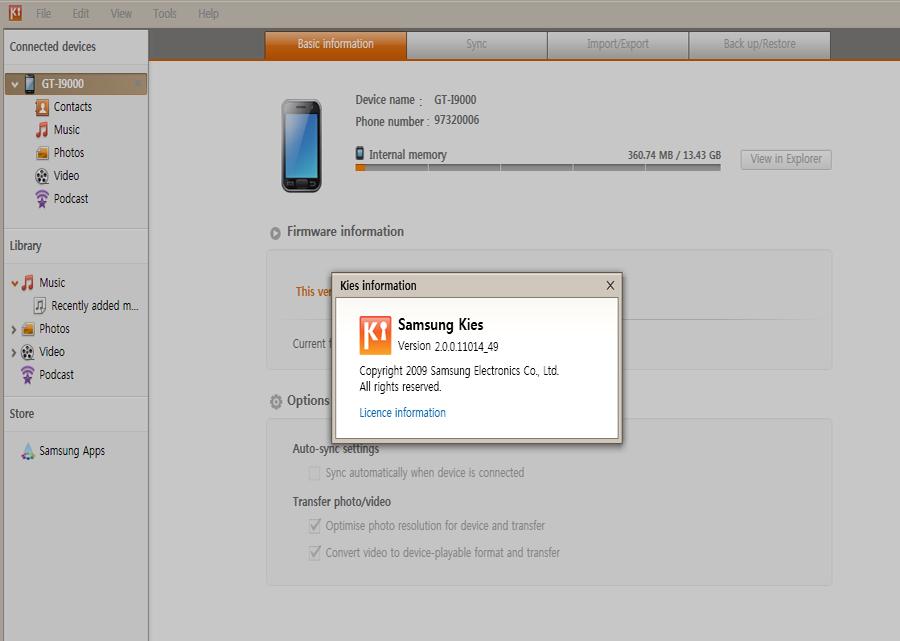Screen dimensions: 900x641
Task: Click the Contacts icon under GT-I9000
Action: pos(42,107)
